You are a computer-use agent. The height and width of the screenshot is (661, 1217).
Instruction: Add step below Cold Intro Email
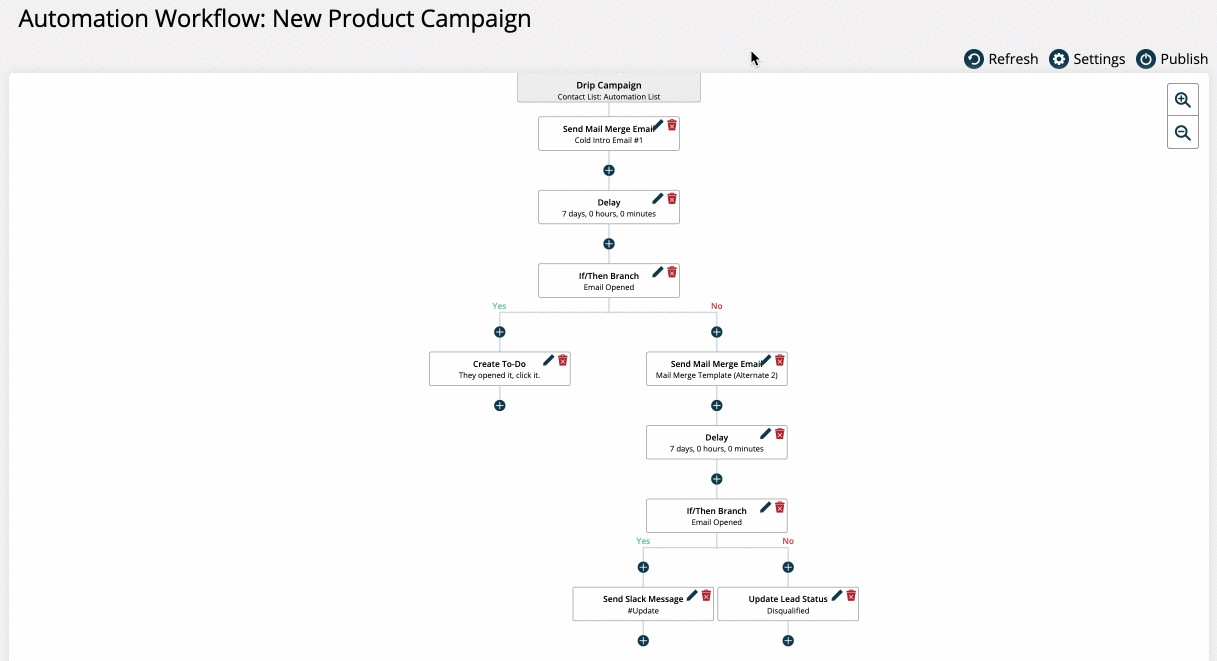click(609, 171)
